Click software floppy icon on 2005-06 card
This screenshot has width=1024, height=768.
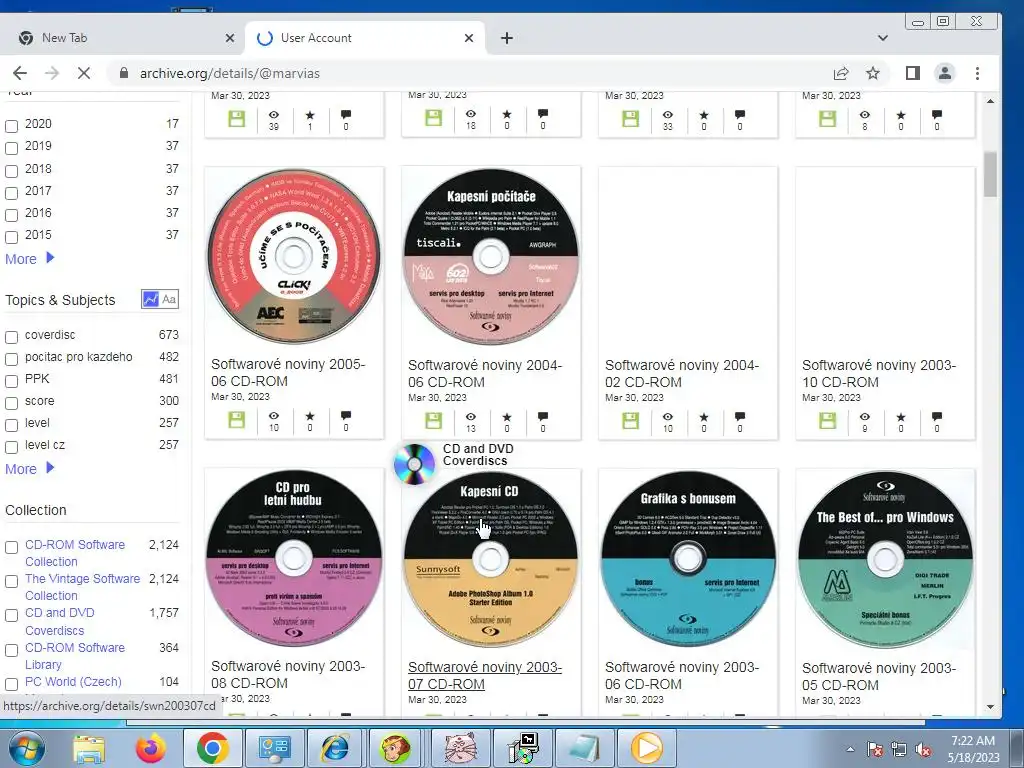(236, 420)
